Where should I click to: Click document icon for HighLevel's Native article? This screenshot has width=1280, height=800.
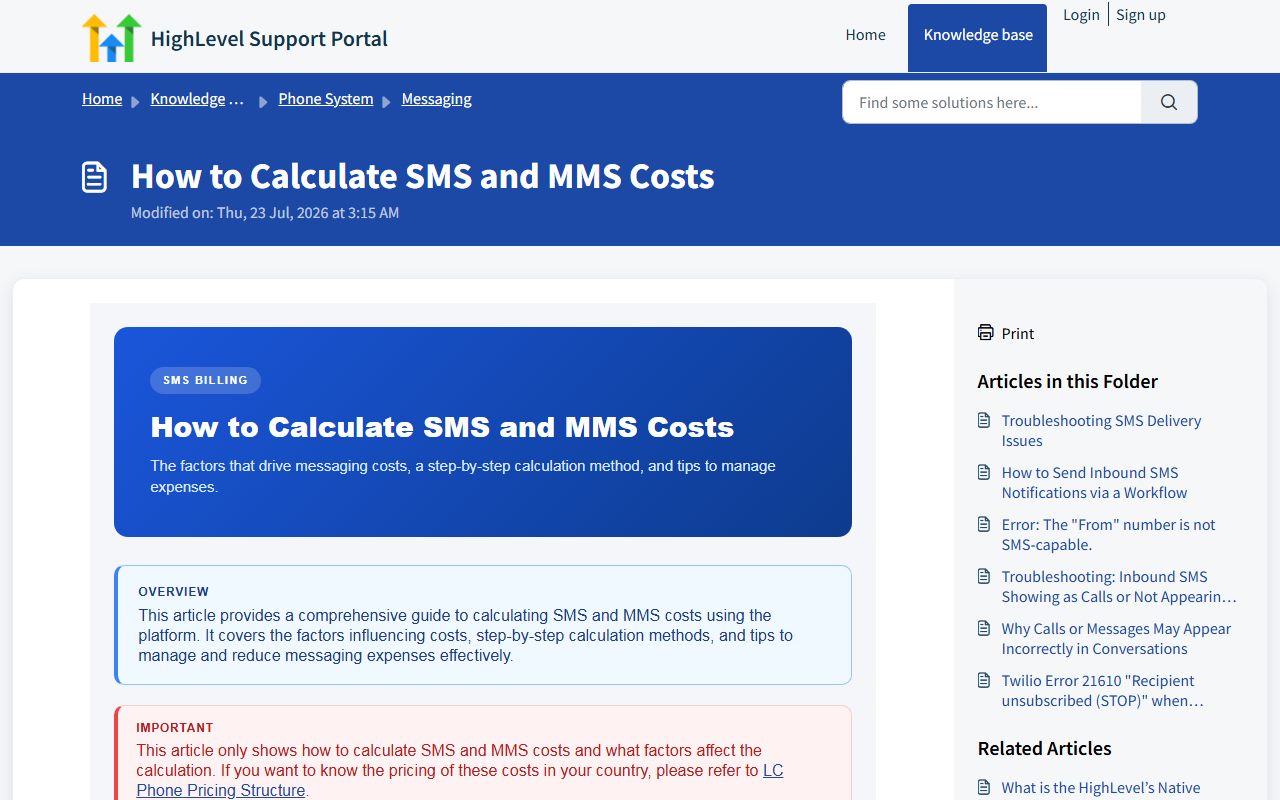[x=984, y=788]
